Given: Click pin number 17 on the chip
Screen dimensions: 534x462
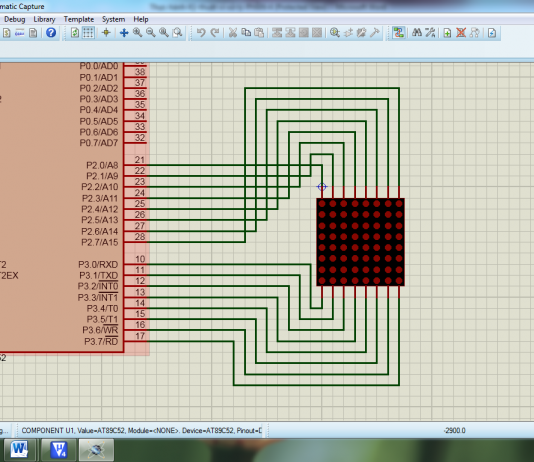Looking at the screenshot, I should (x=140, y=336).
